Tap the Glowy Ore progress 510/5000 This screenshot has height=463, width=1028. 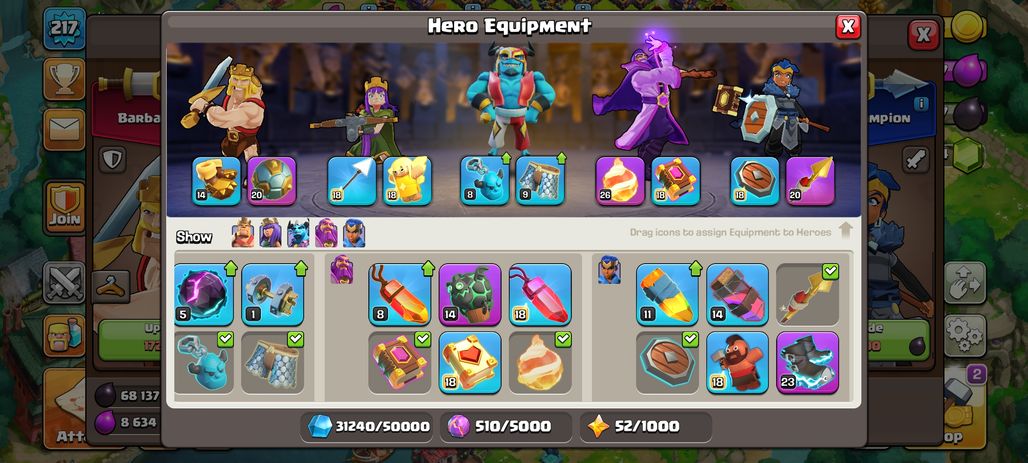pos(506,427)
